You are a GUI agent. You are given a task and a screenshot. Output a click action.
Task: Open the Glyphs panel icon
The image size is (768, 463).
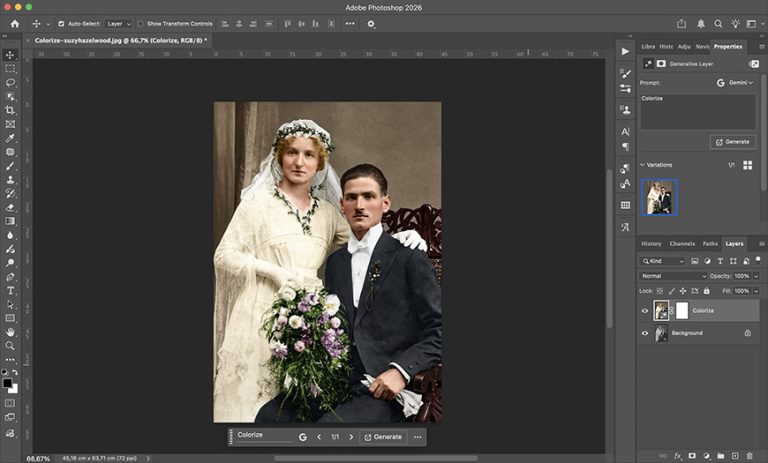[625, 227]
